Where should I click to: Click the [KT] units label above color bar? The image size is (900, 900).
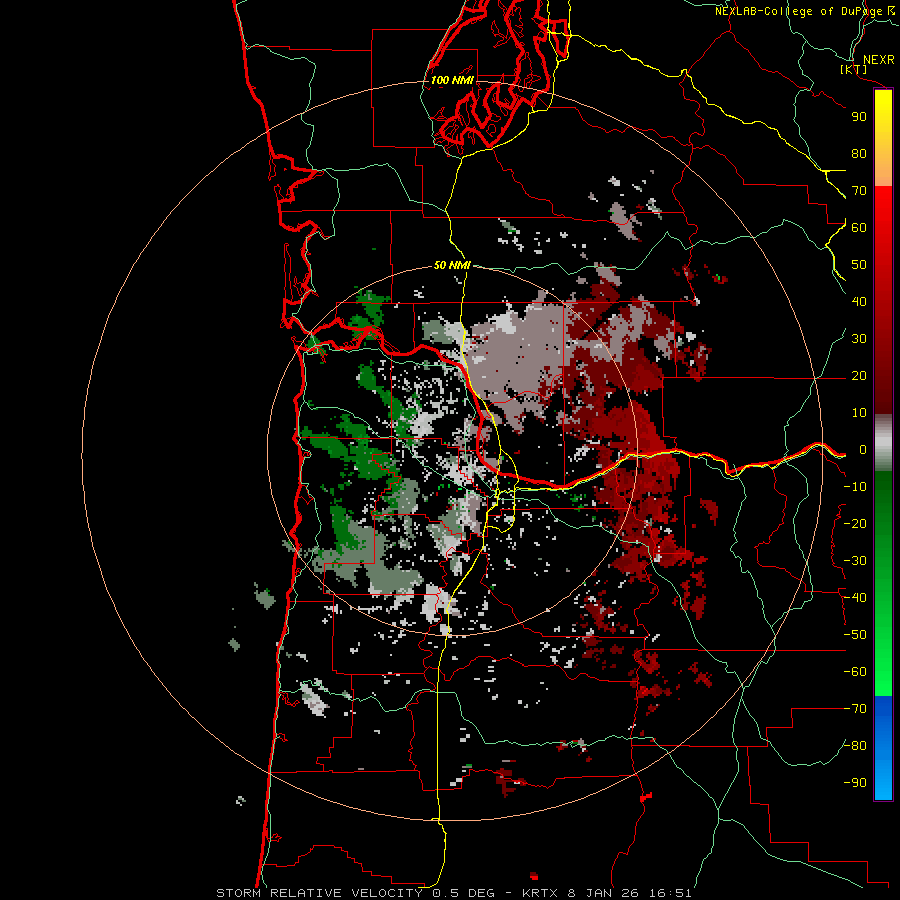point(853,69)
